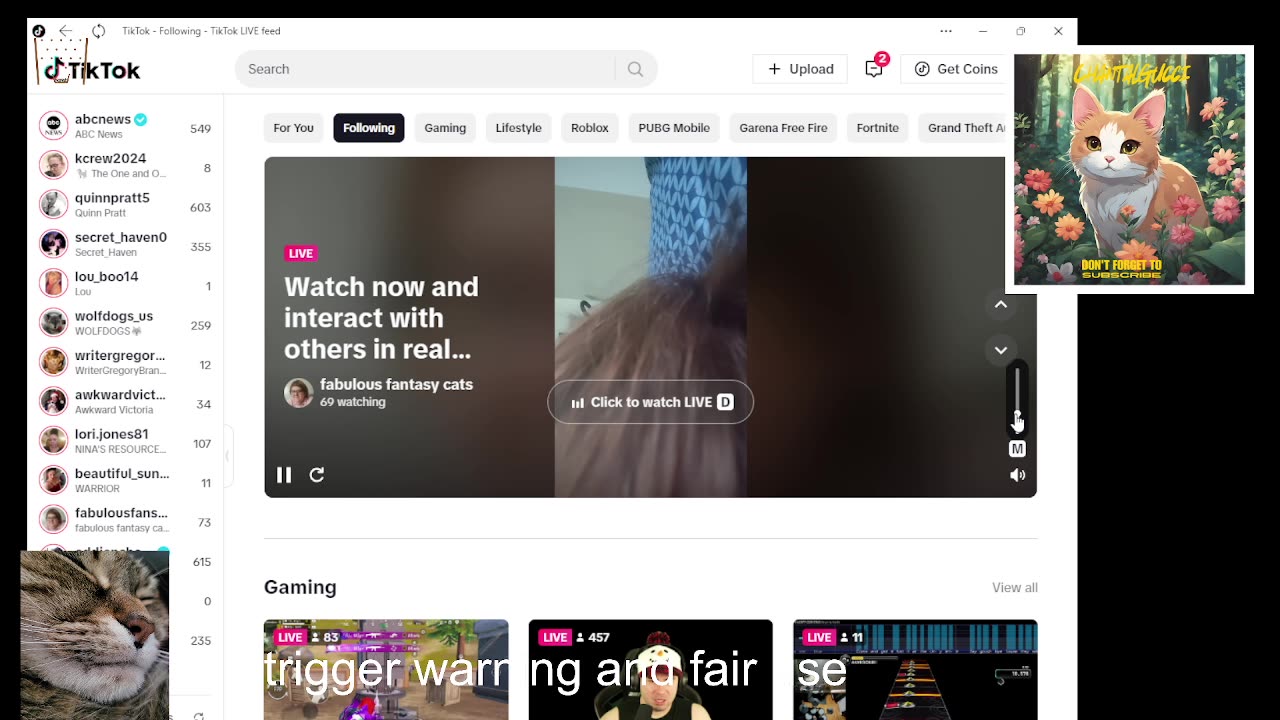Open fabulousfans avatar in sidebar
The height and width of the screenshot is (720, 1280).
click(53, 519)
